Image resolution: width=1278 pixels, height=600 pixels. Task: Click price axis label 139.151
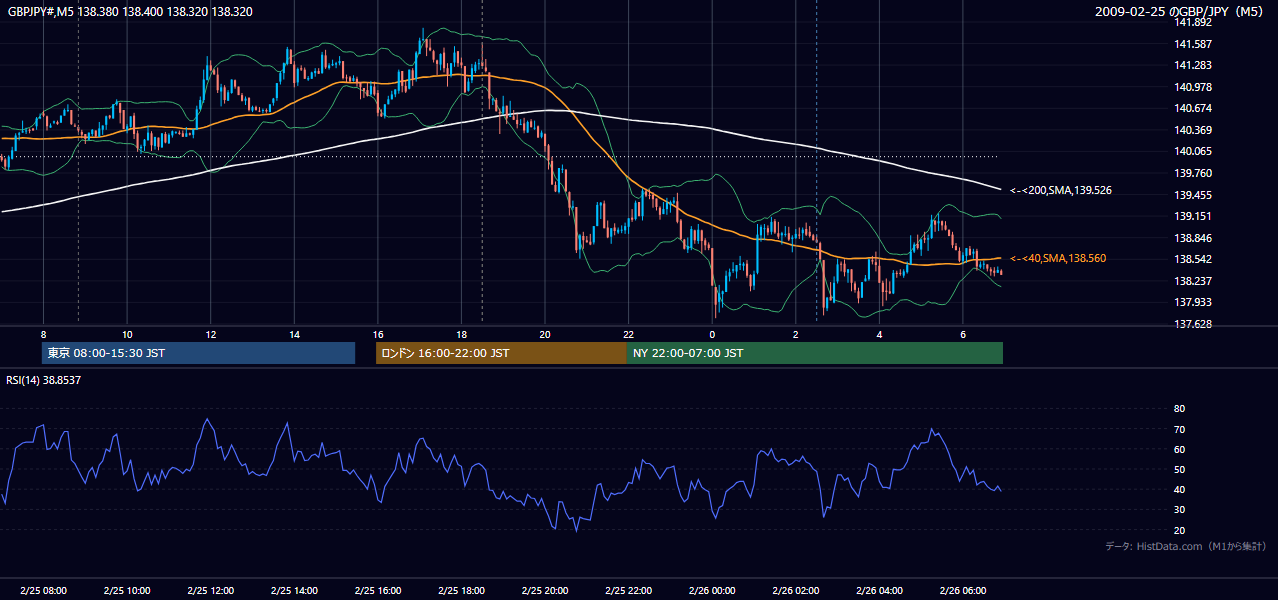pyautogui.click(x=1193, y=216)
